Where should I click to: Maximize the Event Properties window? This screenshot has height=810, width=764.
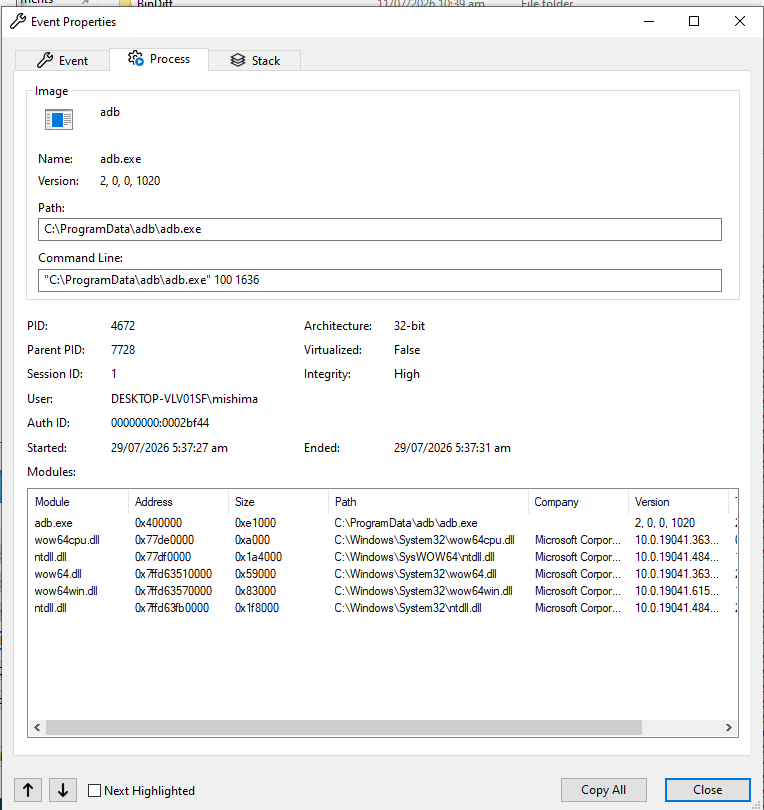694,21
